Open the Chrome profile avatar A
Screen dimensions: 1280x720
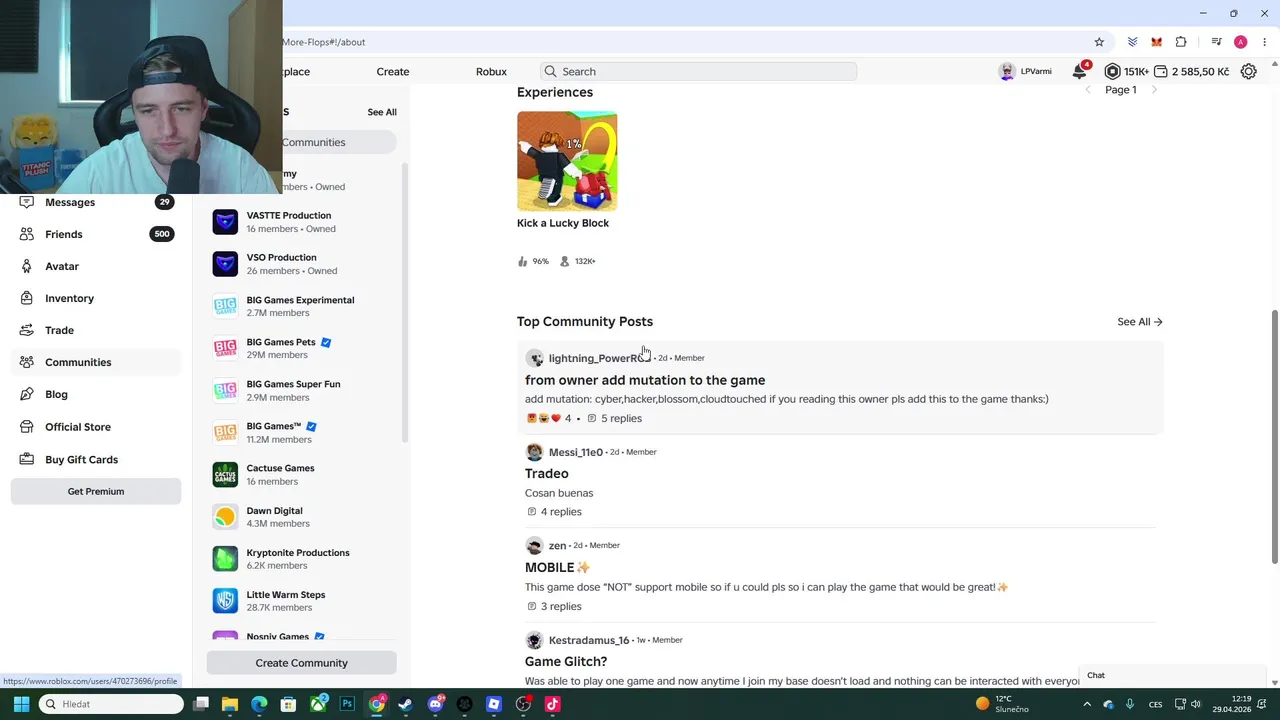pos(1240,42)
